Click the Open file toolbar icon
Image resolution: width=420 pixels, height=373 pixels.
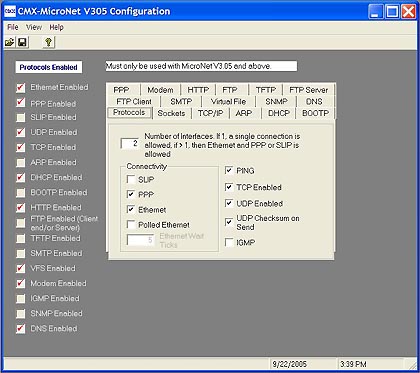pyautogui.click(x=10, y=42)
